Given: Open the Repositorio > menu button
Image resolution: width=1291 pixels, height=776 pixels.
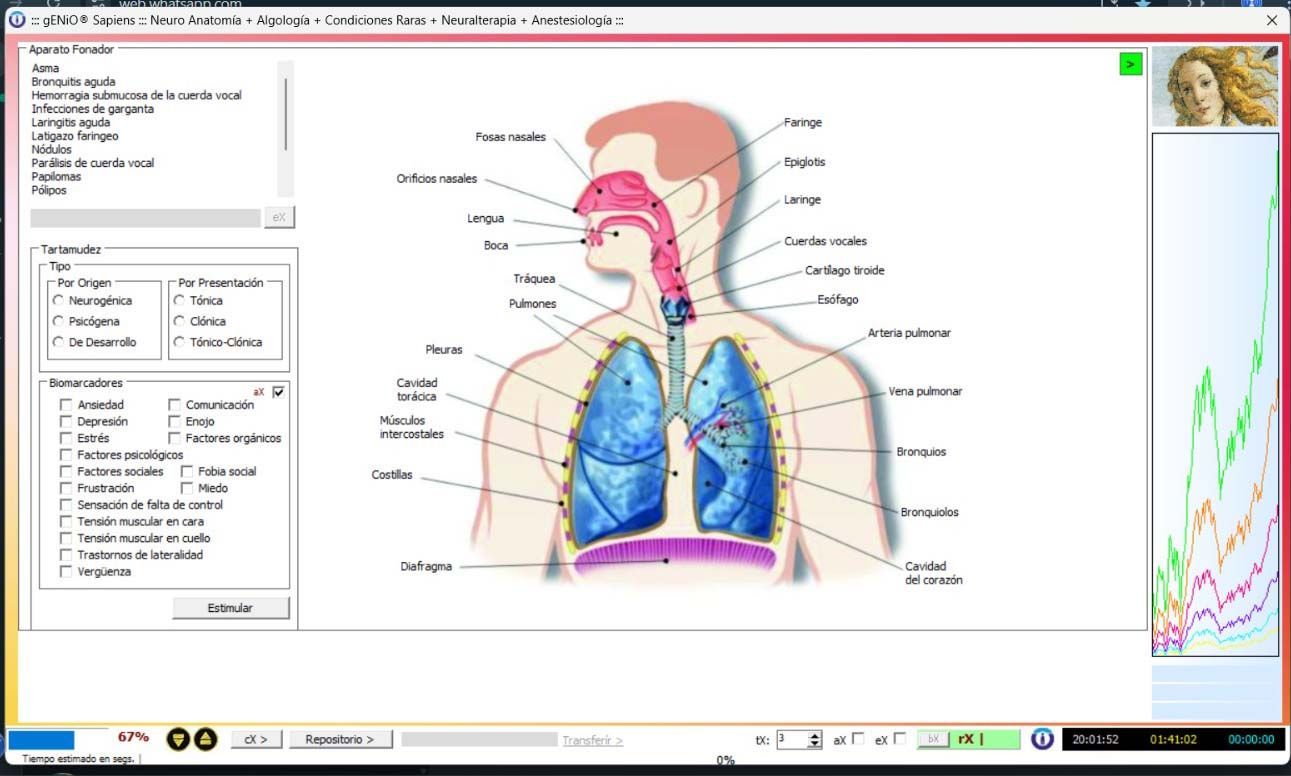Looking at the screenshot, I should point(340,739).
